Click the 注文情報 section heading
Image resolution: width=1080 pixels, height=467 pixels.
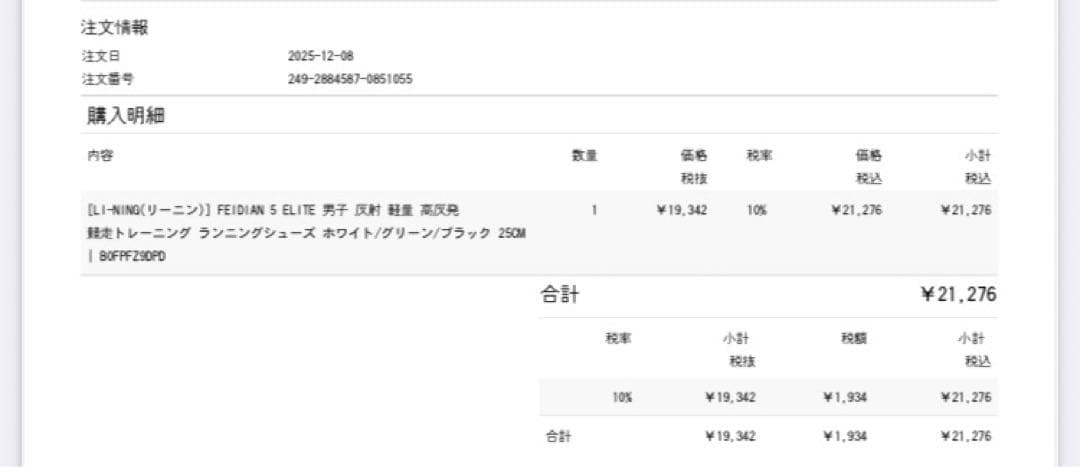[115, 28]
